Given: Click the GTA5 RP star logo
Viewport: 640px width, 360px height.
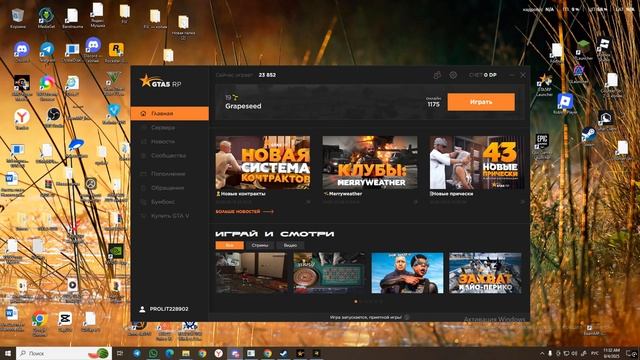Looking at the screenshot, I should click(160, 82).
